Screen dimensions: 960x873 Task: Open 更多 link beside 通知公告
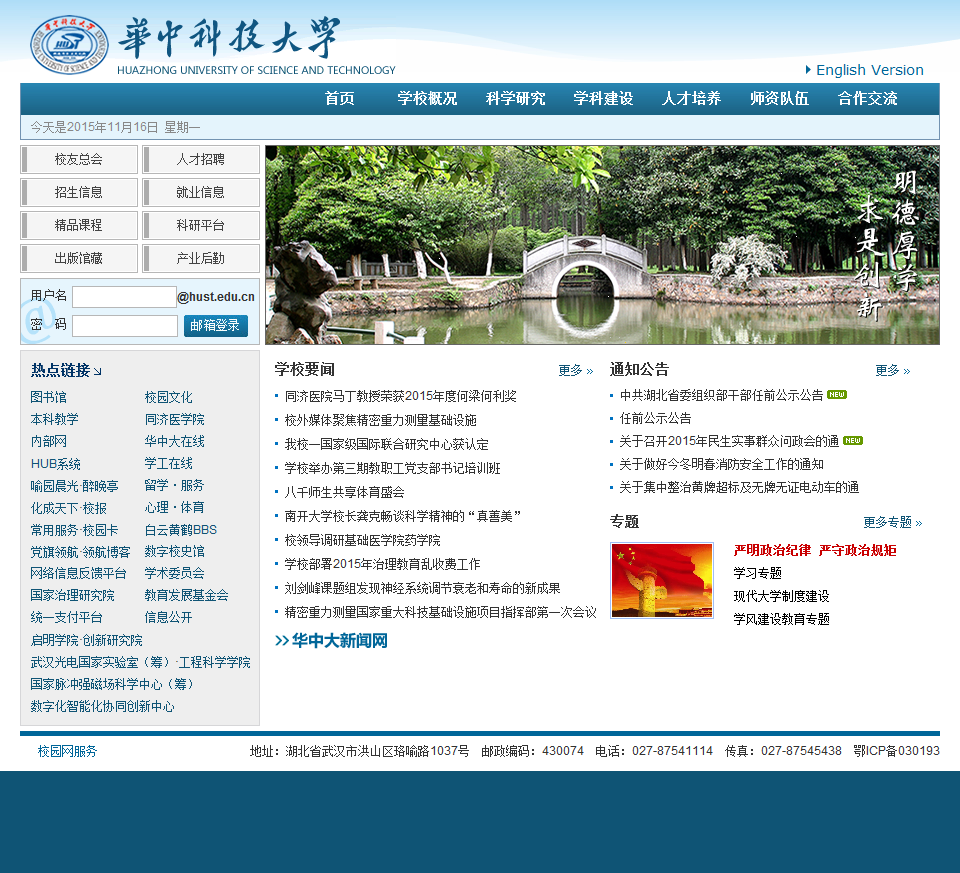point(893,370)
